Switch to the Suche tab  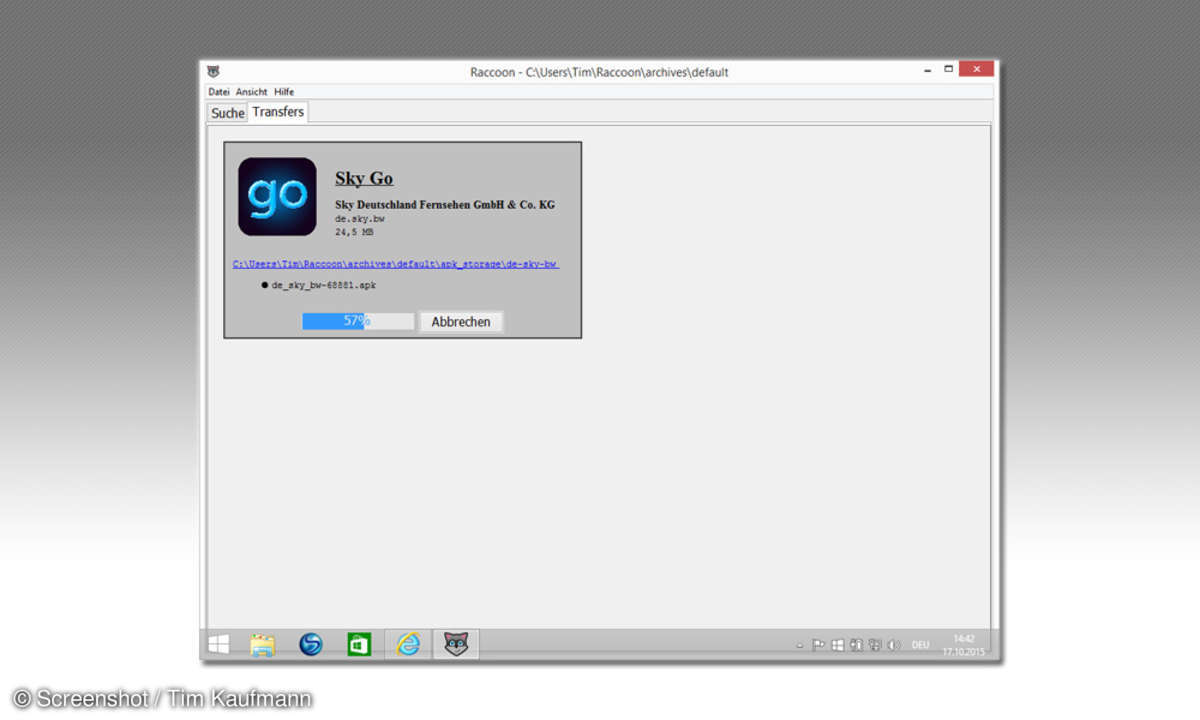pos(228,113)
